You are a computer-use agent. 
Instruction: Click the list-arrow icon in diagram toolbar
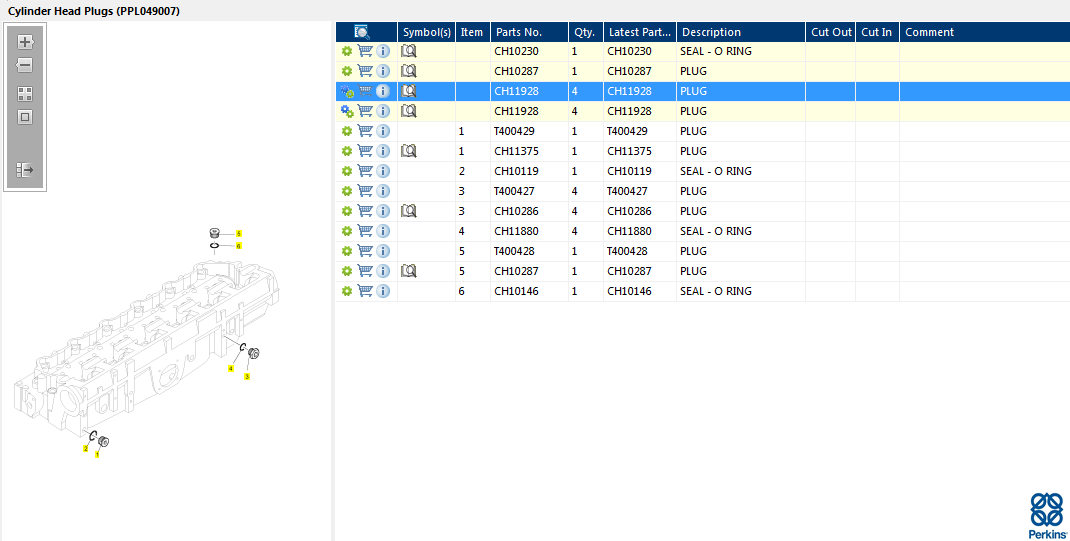[x=25, y=170]
